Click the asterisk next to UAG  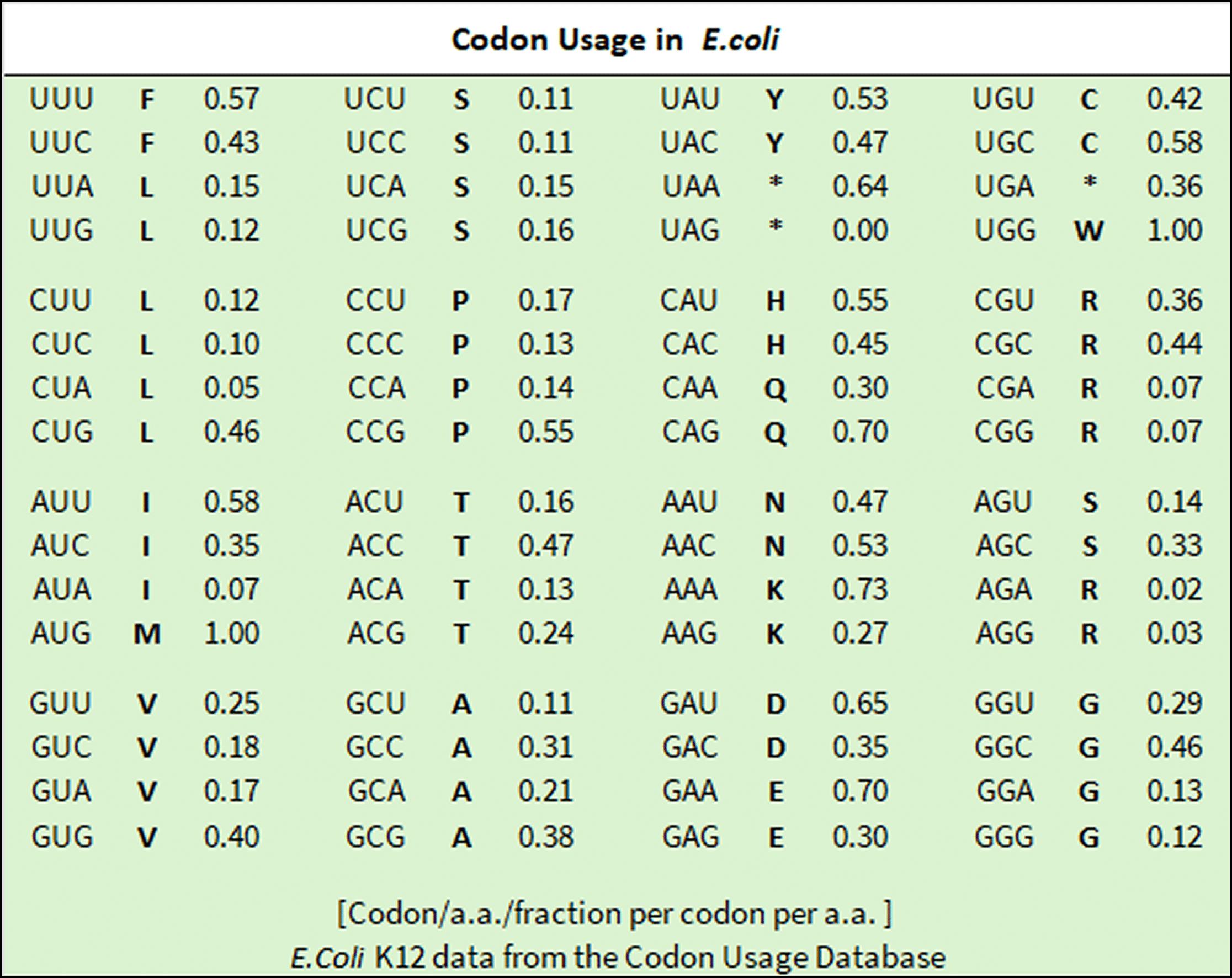tap(775, 227)
